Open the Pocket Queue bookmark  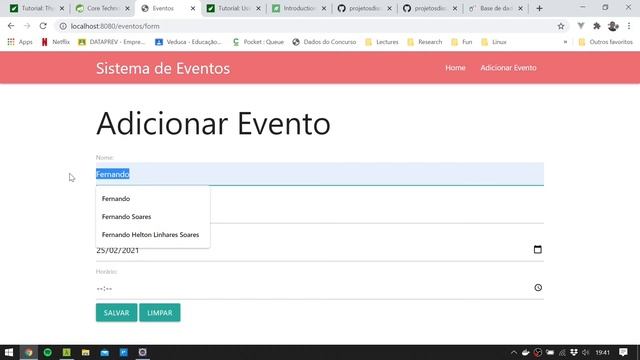click(x=258, y=42)
